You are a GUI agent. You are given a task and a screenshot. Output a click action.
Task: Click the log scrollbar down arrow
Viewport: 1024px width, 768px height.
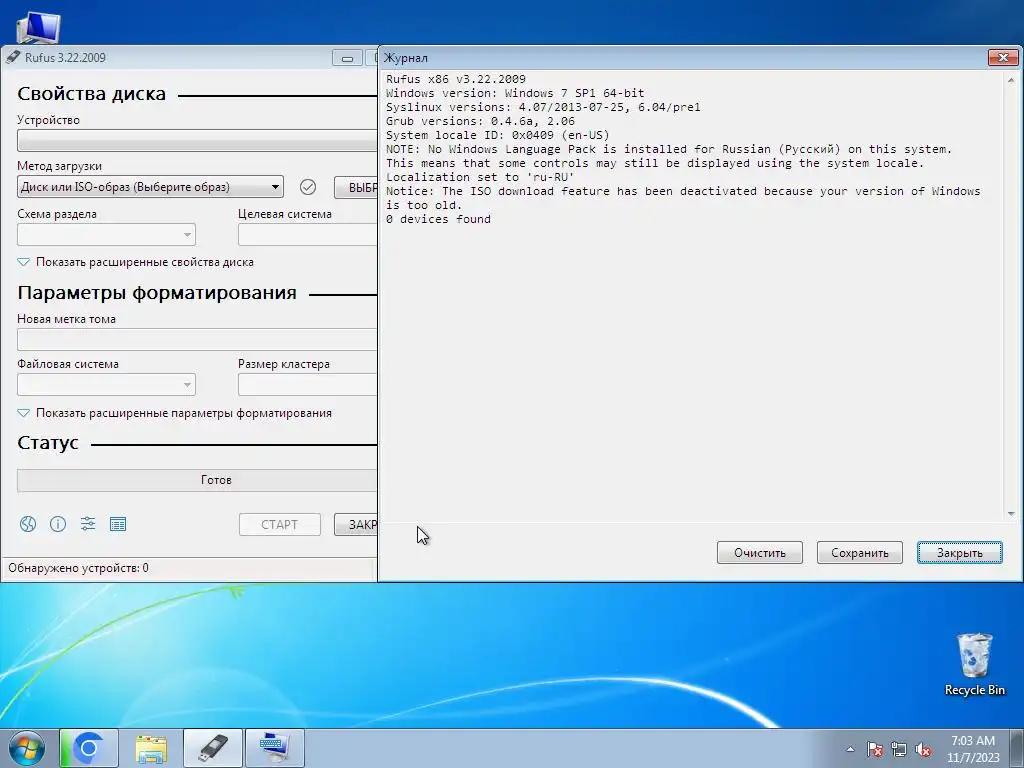[x=1011, y=514]
